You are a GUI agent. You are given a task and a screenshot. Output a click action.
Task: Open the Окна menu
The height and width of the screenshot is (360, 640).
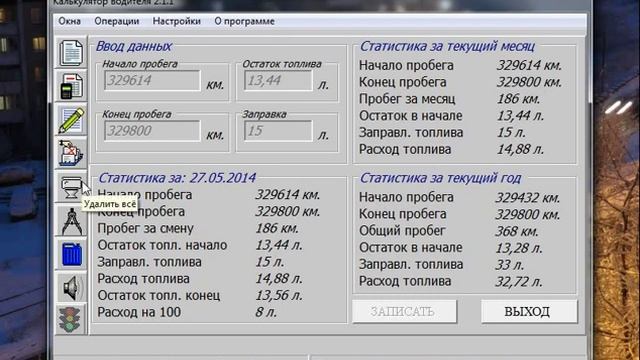coord(69,21)
